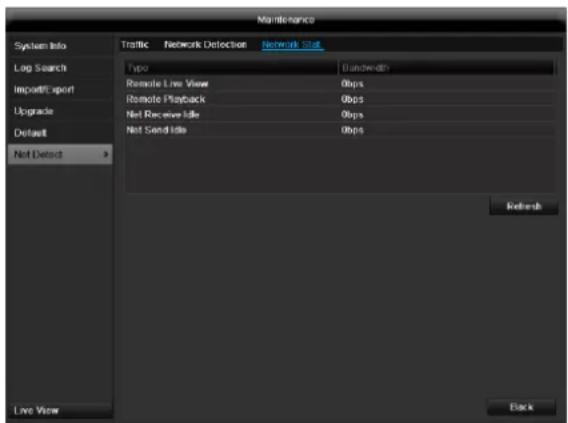Screen dimensions: 568x423
Task: Click the Refresh button
Action: tap(523, 206)
